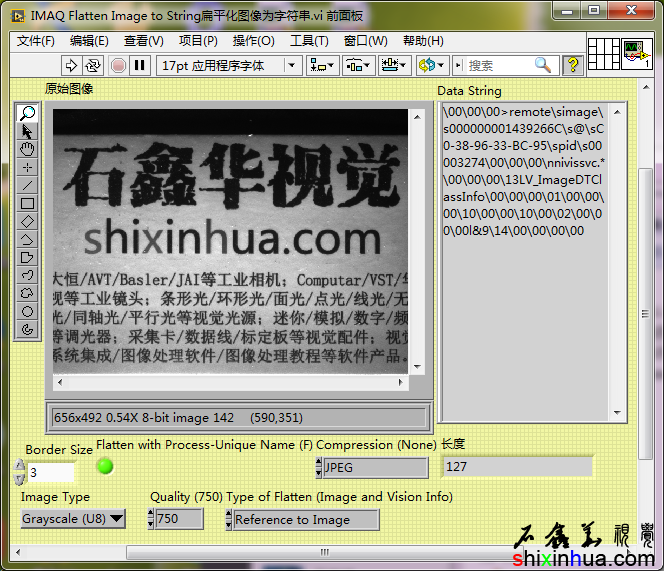Click the Quality 750 field
This screenshot has height=571, width=664.
coord(179,519)
